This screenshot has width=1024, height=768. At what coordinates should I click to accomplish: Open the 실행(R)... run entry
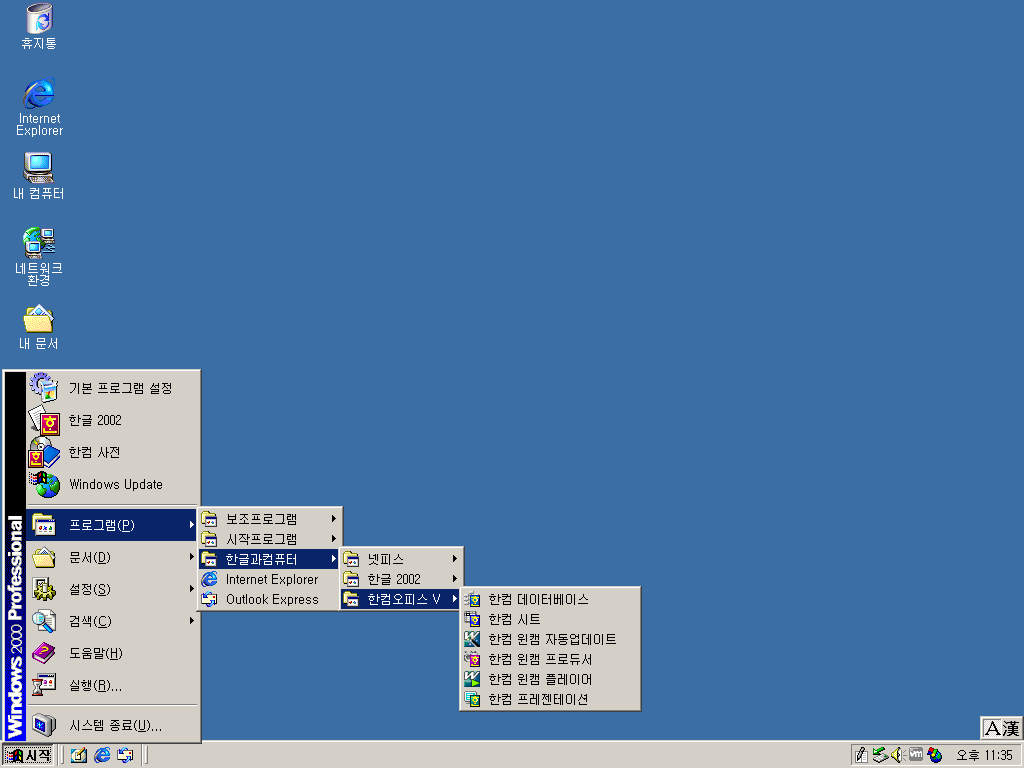(x=112, y=685)
